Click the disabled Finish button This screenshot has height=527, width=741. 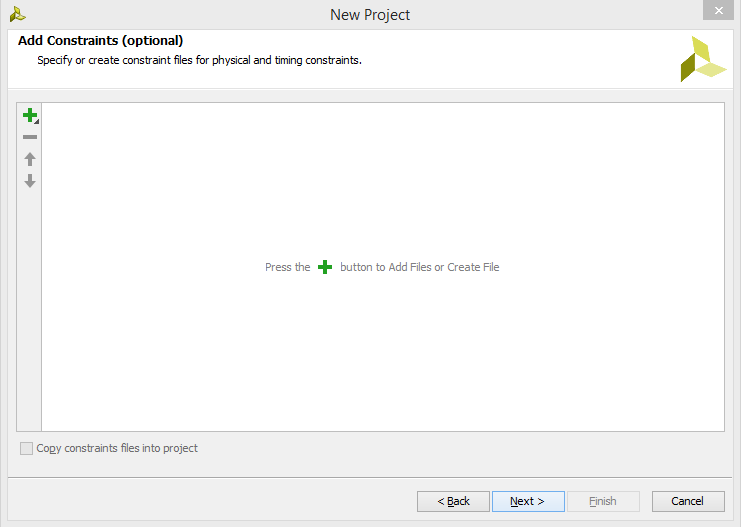coord(603,501)
